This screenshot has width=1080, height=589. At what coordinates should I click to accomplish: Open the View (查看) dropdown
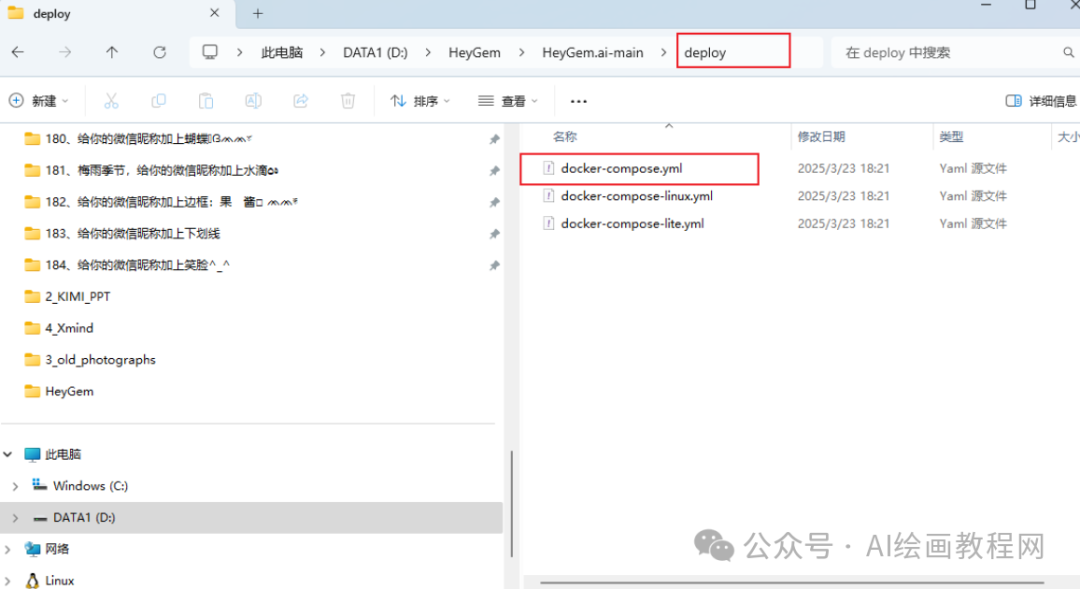(508, 101)
